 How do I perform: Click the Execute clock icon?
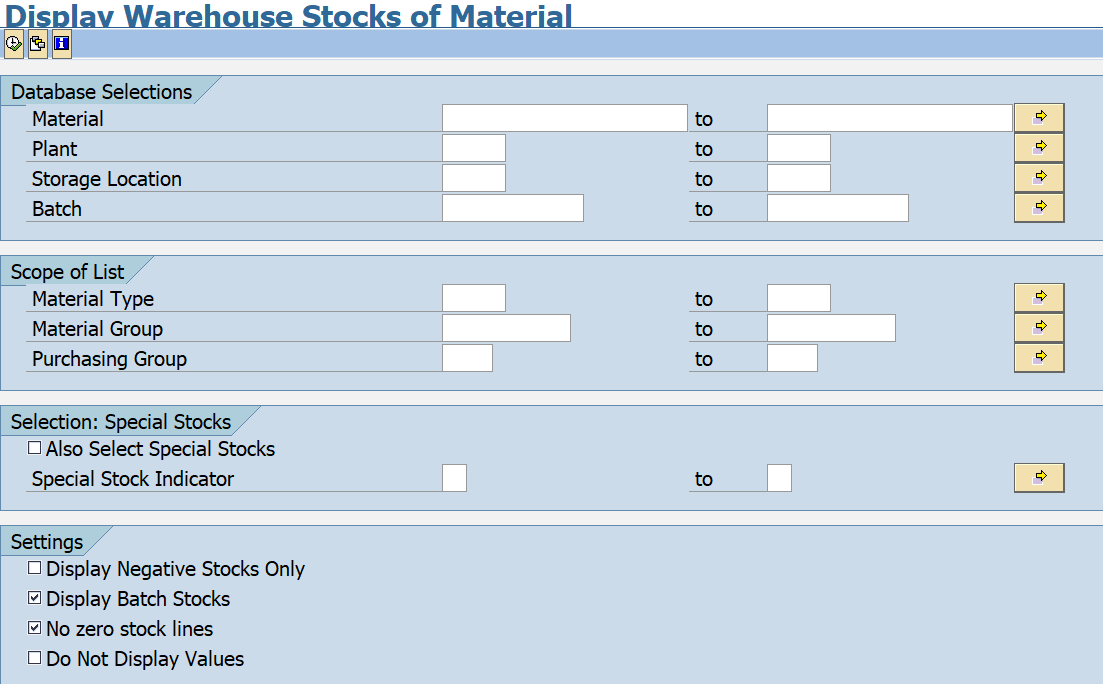point(14,44)
